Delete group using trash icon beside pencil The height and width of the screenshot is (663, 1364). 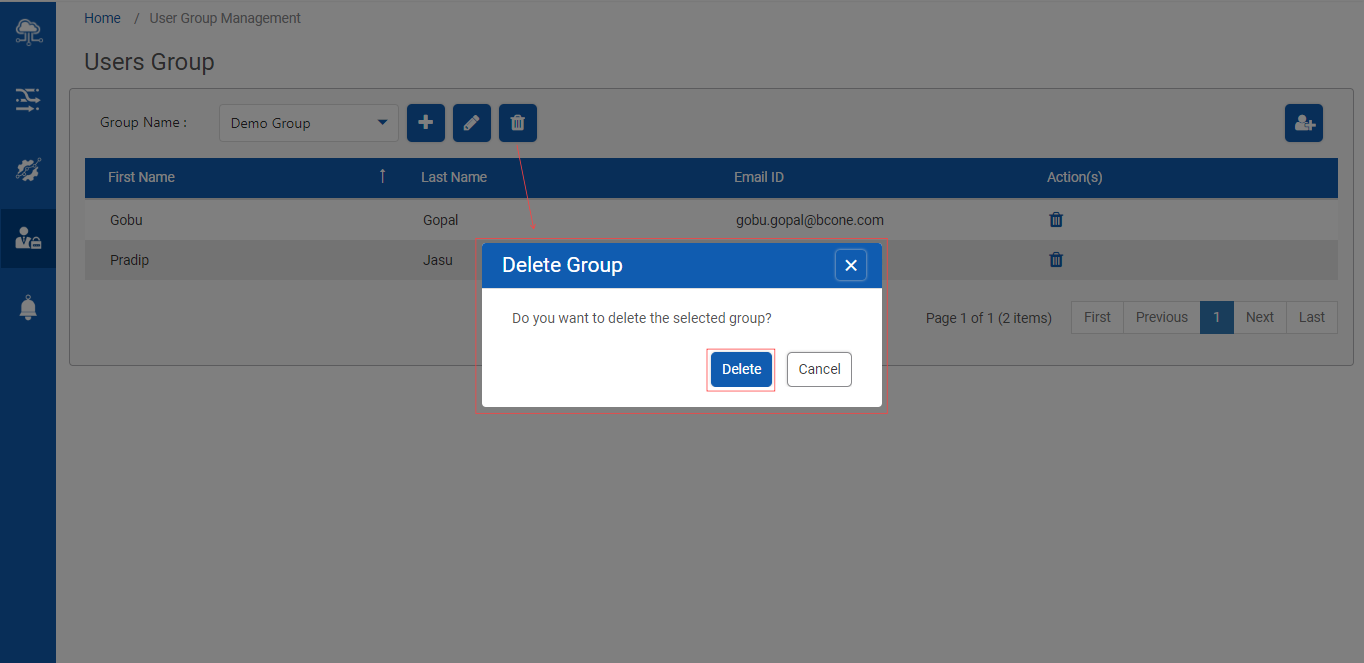pyautogui.click(x=518, y=123)
